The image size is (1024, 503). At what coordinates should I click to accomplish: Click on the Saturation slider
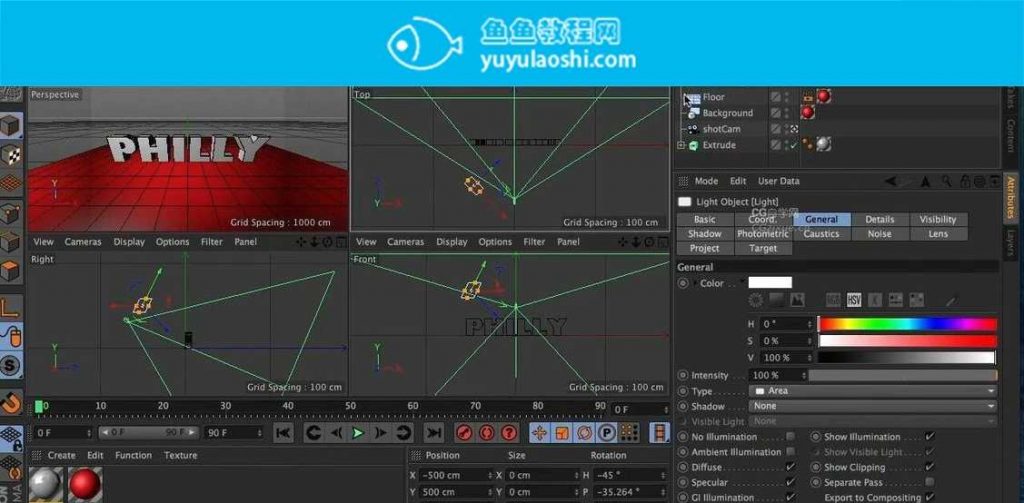pos(907,340)
